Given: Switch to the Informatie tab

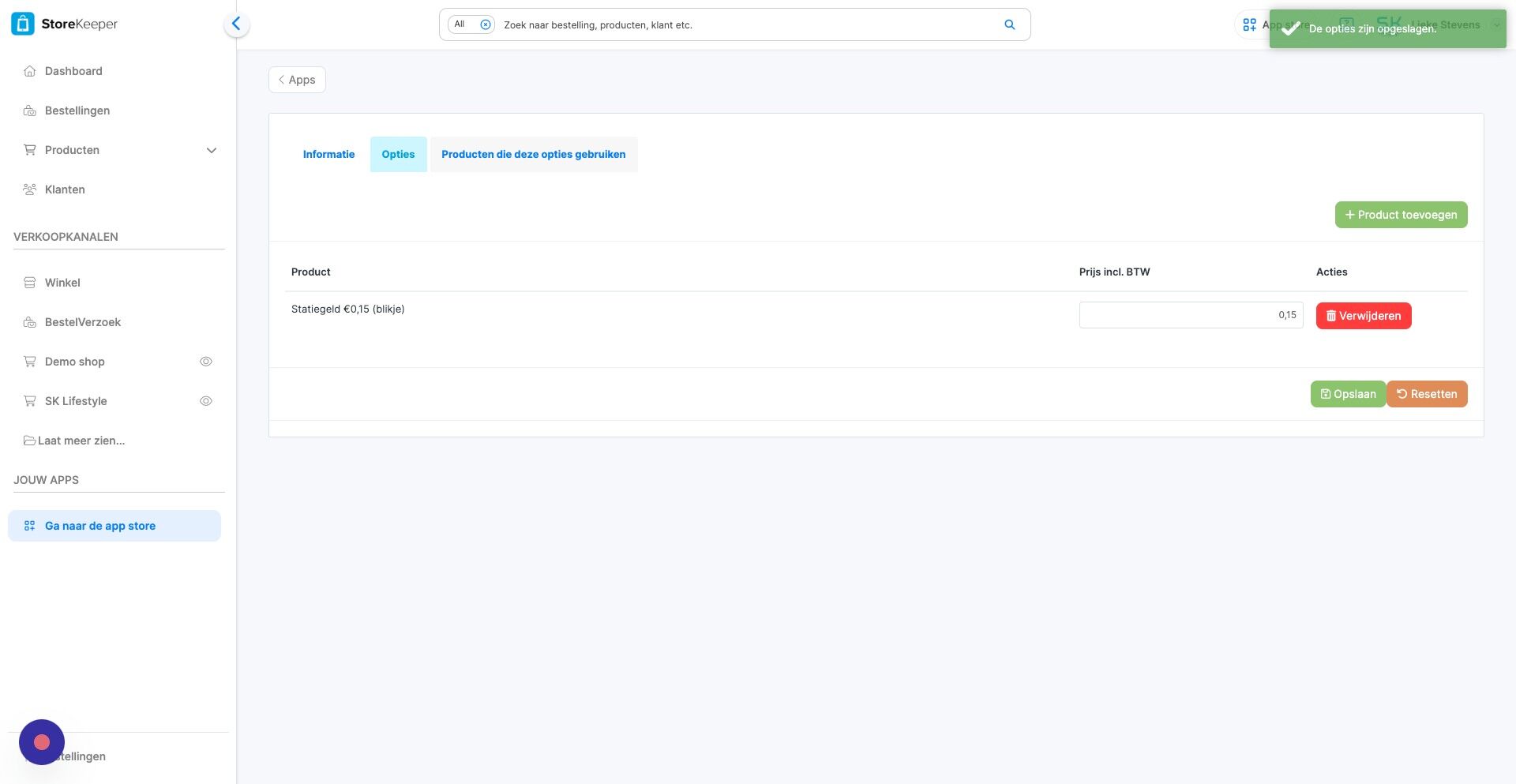Looking at the screenshot, I should coord(328,155).
